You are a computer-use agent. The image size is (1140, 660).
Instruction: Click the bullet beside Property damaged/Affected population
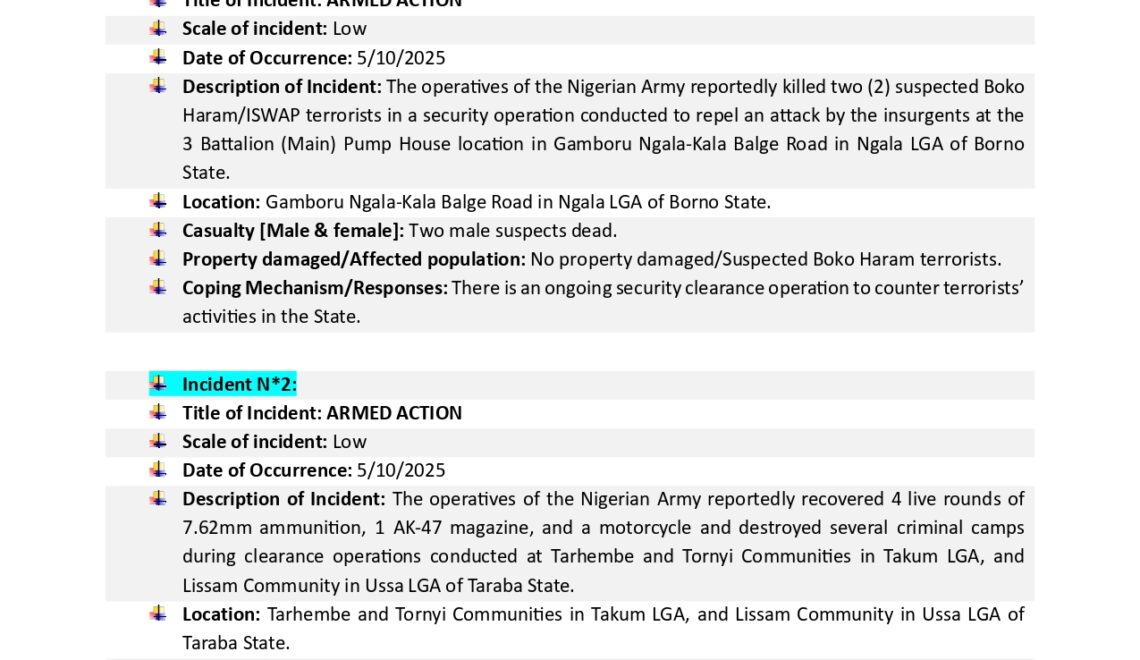[x=158, y=258]
